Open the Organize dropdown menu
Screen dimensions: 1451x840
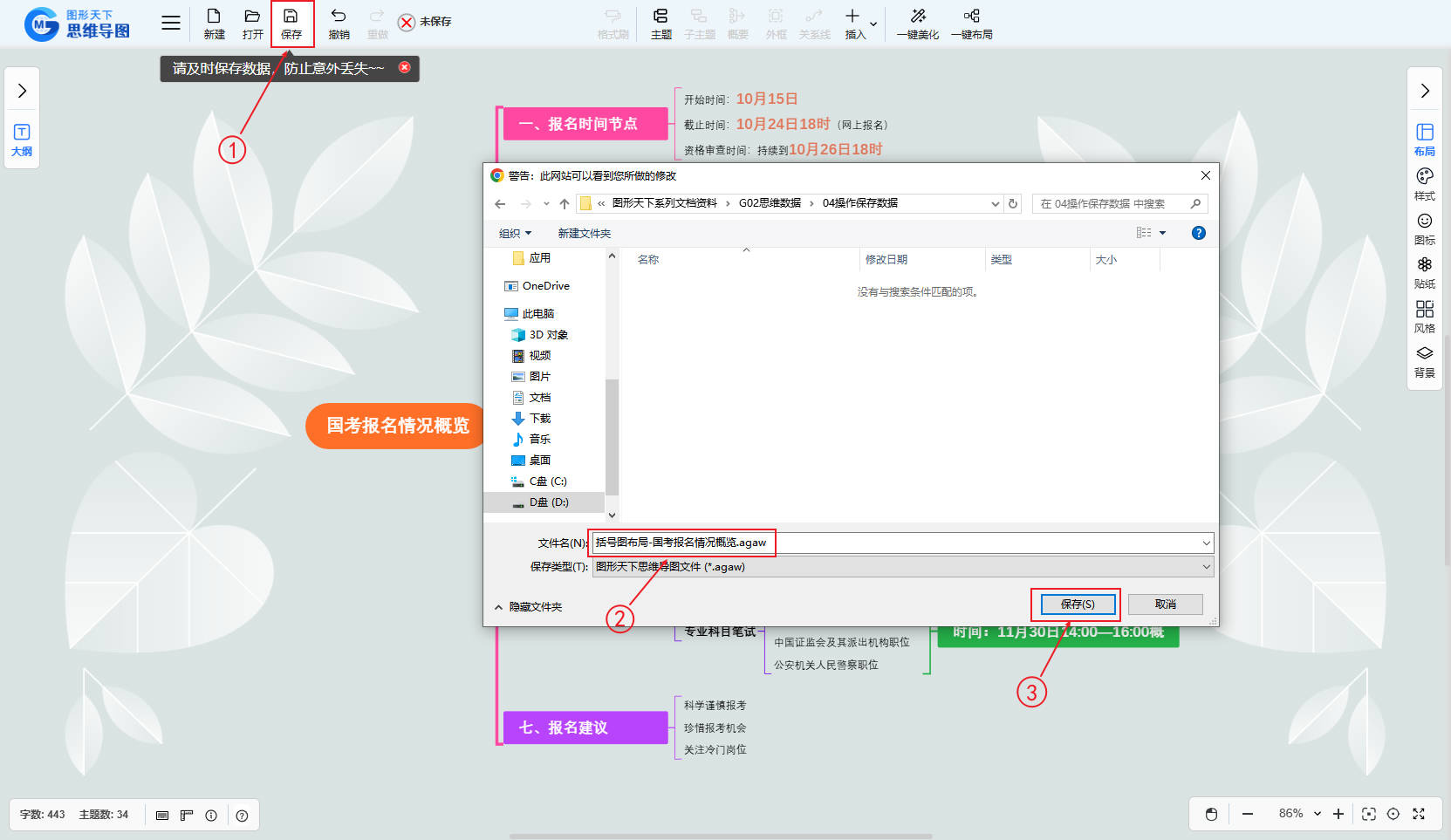[515, 233]
